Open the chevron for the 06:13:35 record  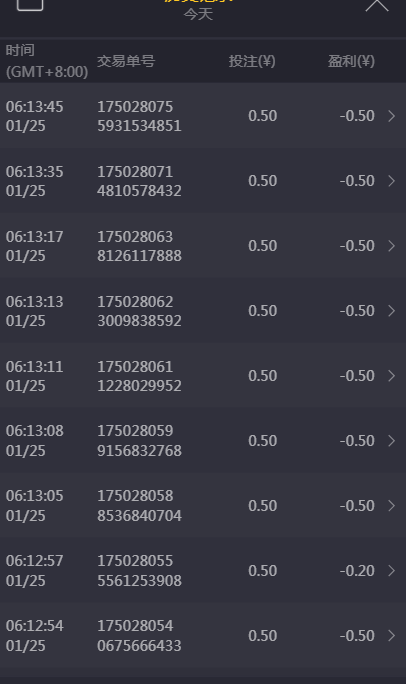tap(392, 181)
